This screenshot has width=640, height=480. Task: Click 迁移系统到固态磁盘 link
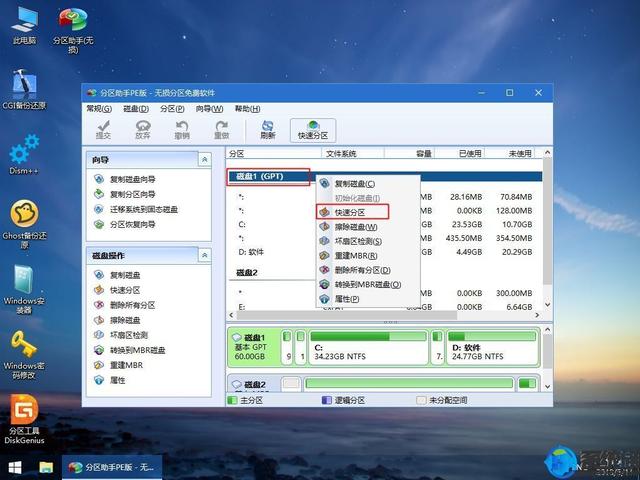144,209
